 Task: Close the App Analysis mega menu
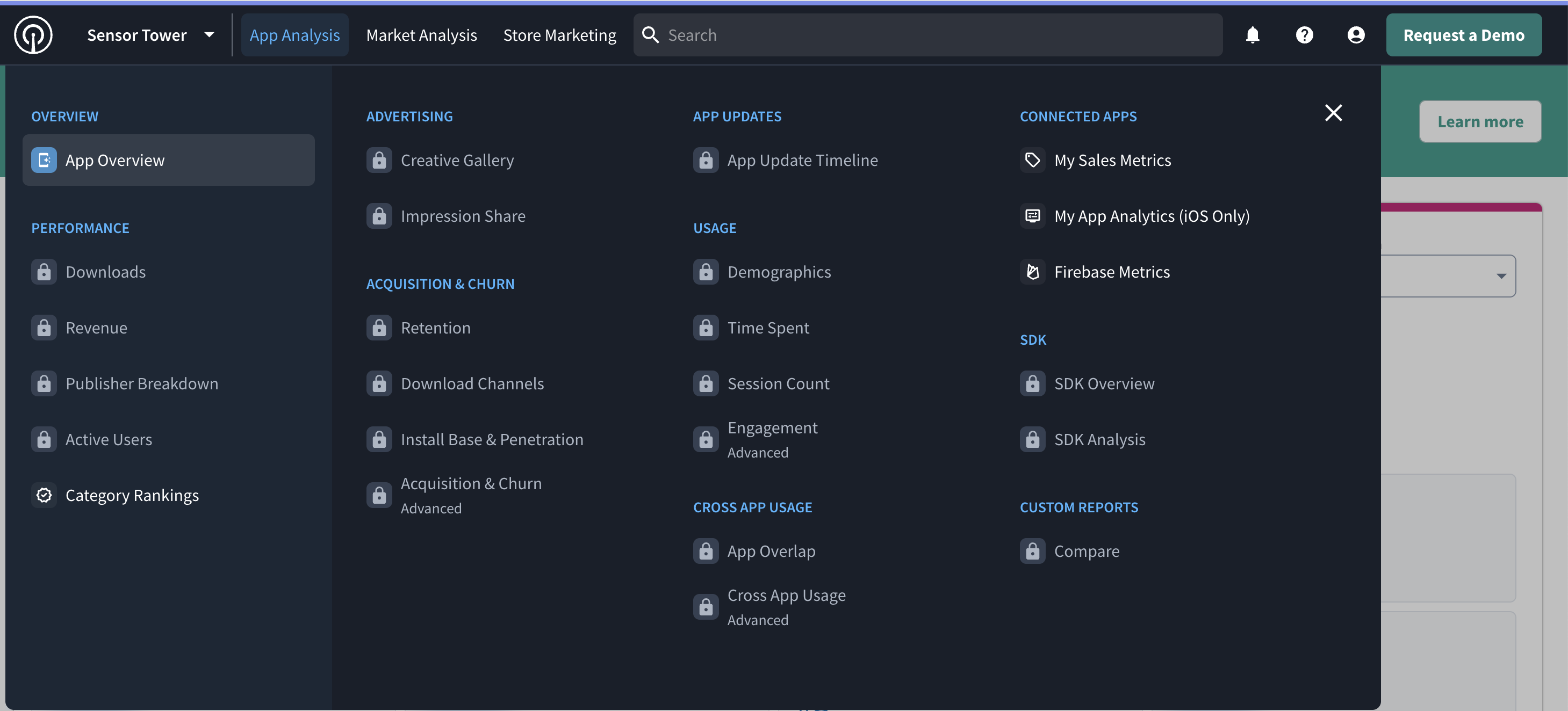[1333, 113]
